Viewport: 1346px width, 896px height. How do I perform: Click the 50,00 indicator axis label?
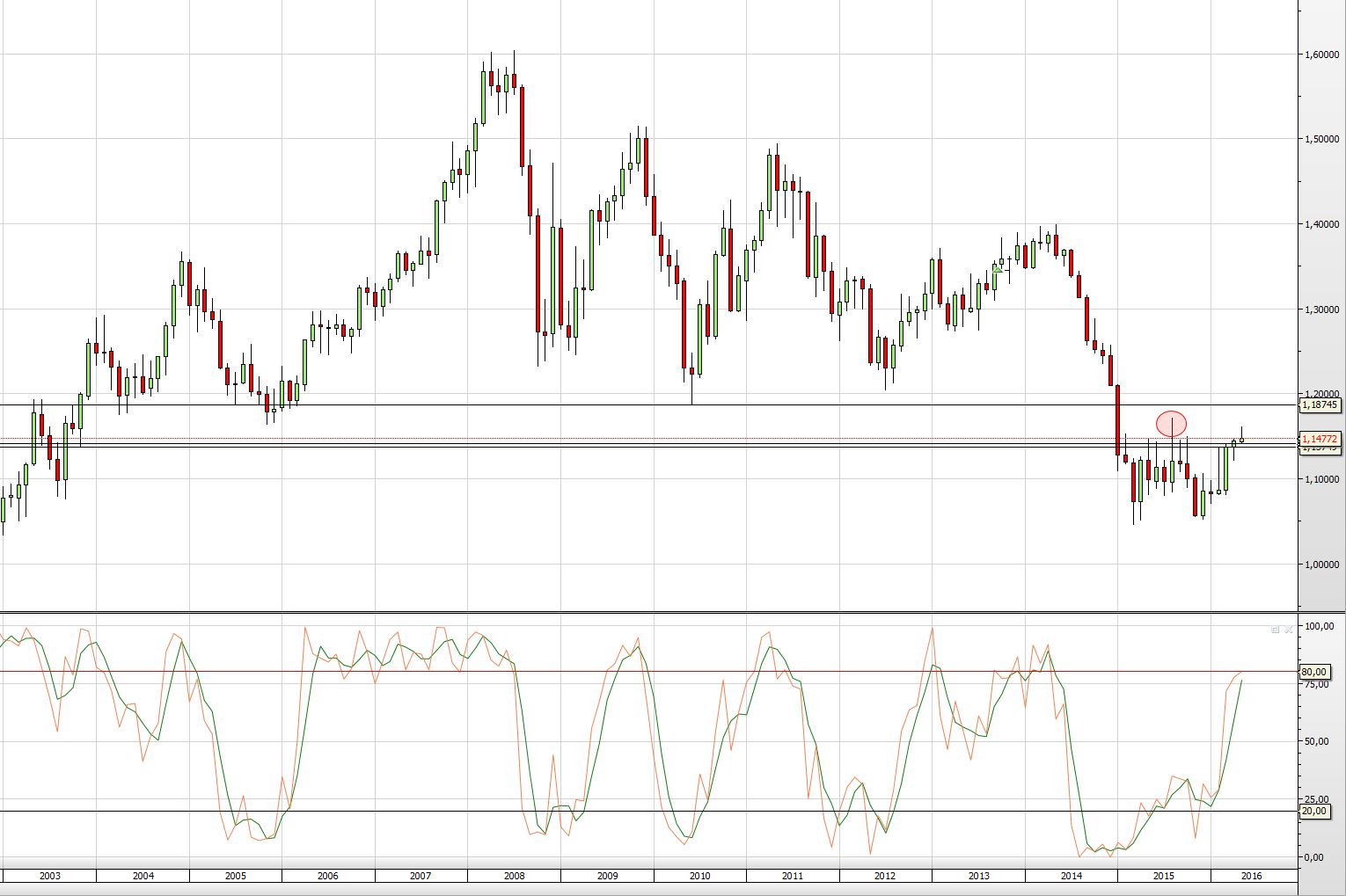[1317, 741]
